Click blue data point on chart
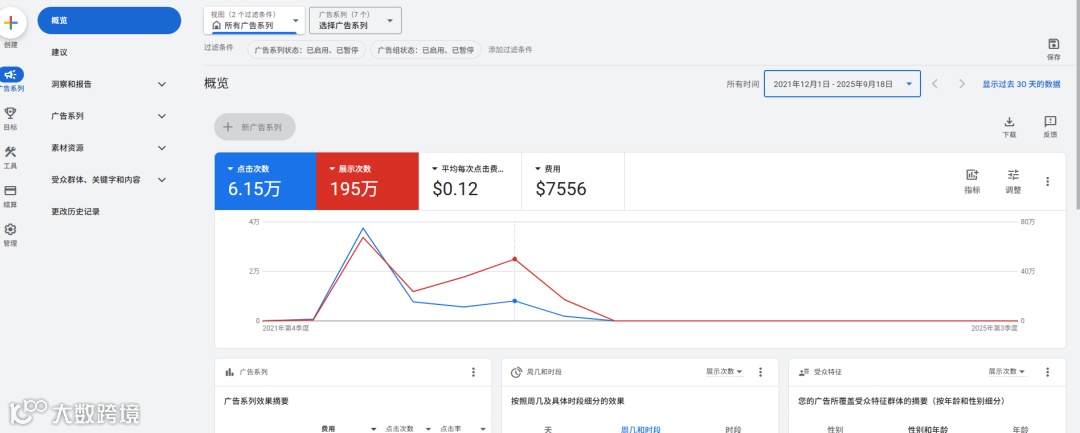This screenshot has width=1080, height=433. [x=515, y=301]
